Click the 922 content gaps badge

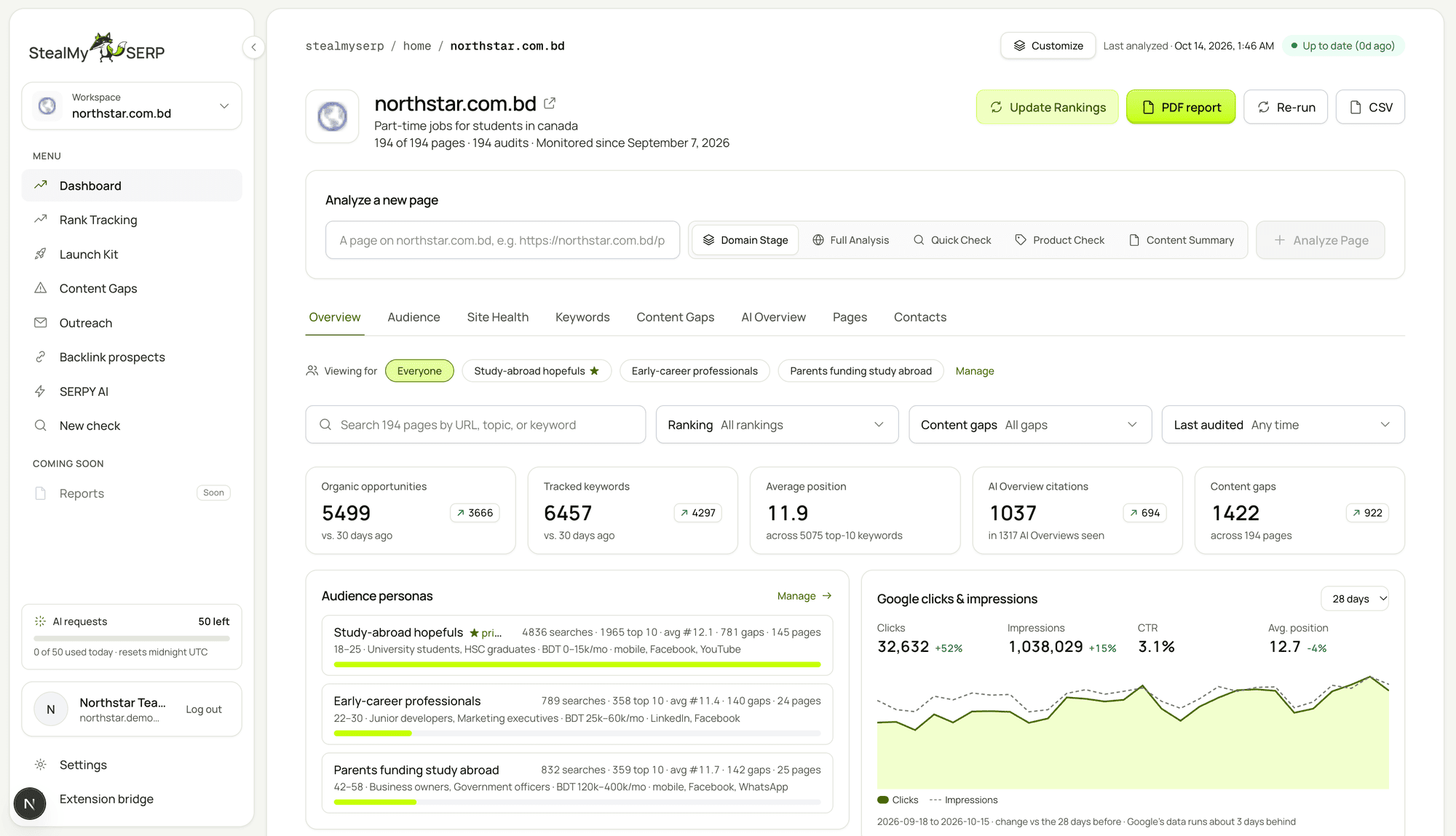1367,513
